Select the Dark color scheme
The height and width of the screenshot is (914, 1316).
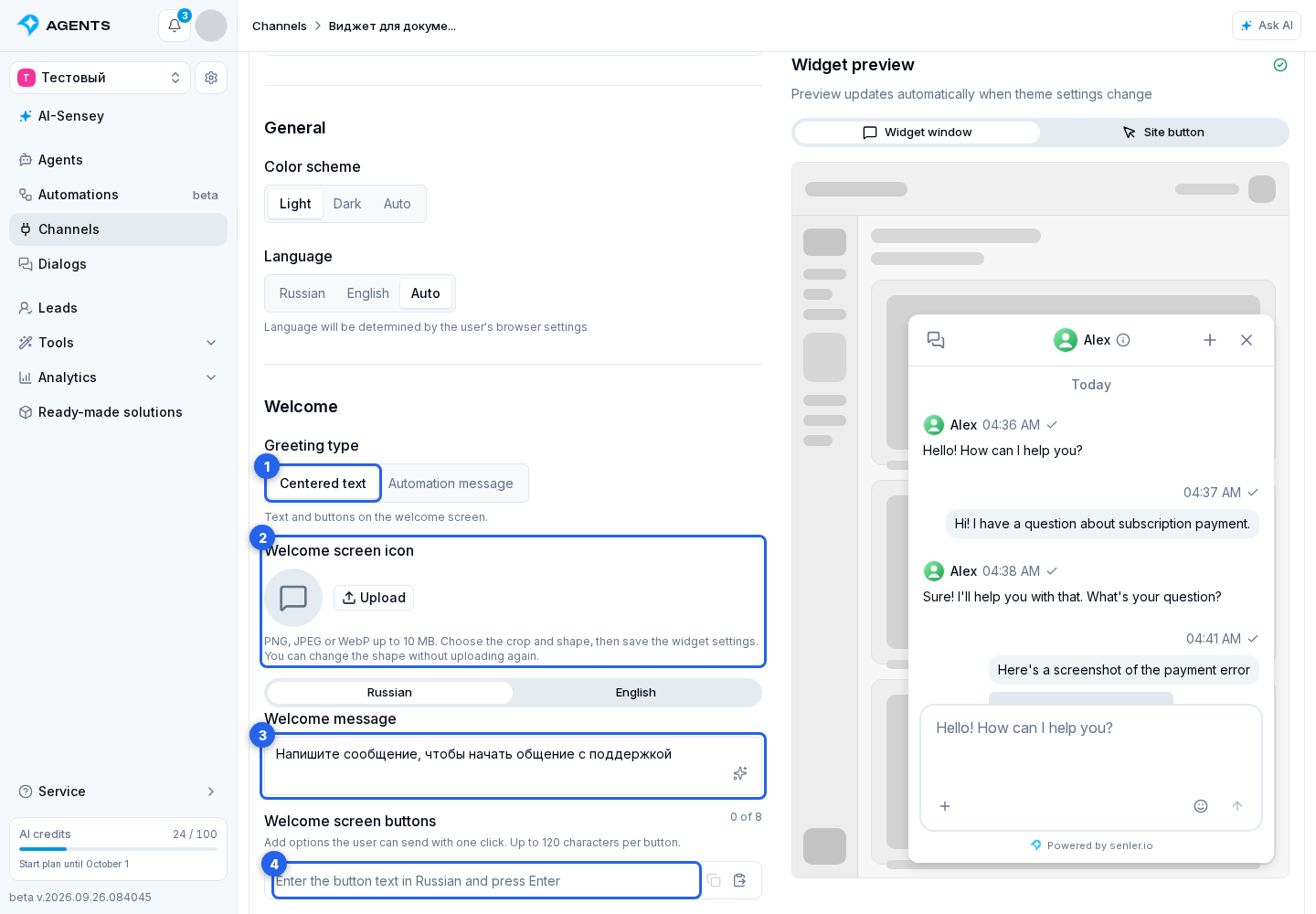coord(347,204)
